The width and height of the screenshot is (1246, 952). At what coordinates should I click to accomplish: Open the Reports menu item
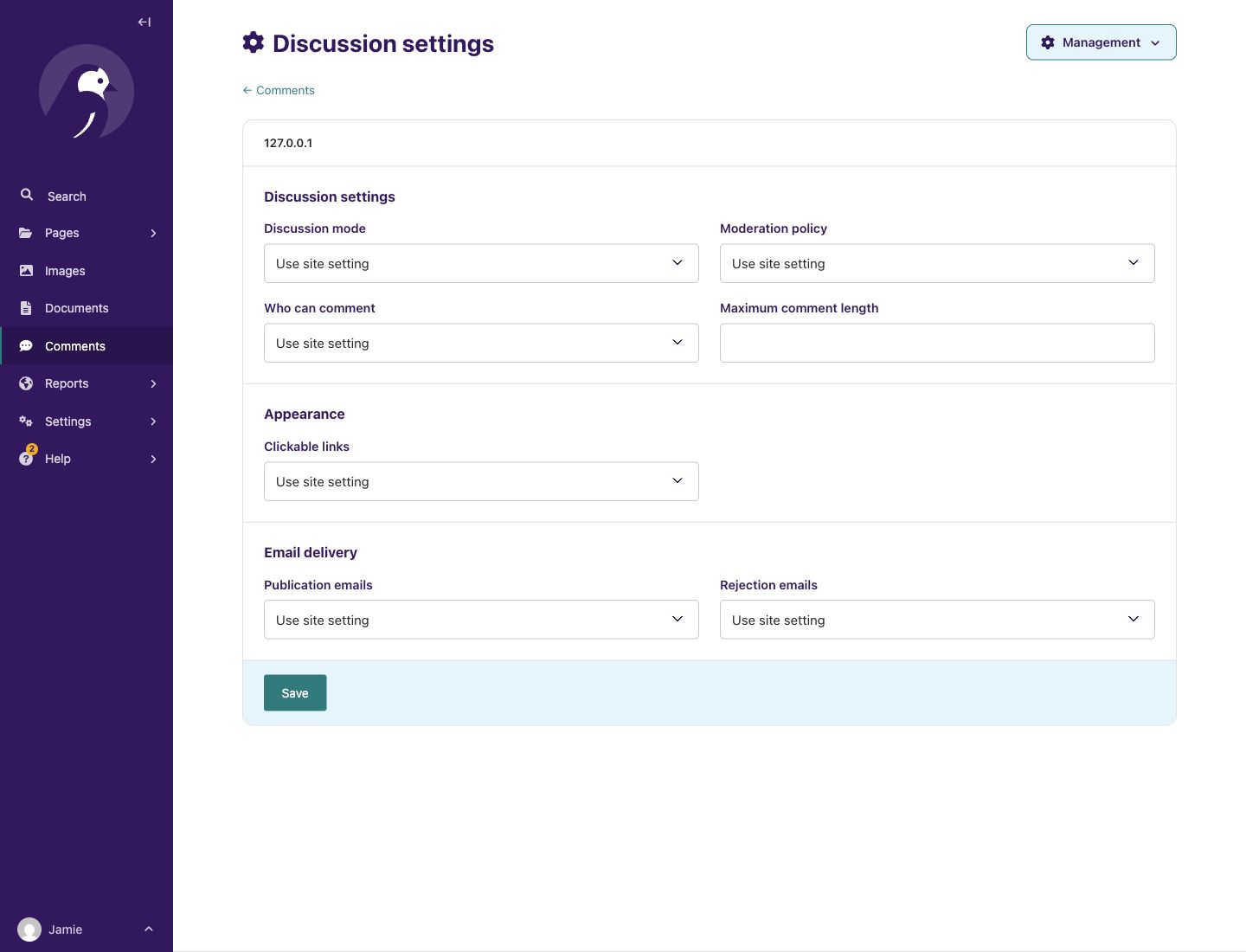point(87,383)
